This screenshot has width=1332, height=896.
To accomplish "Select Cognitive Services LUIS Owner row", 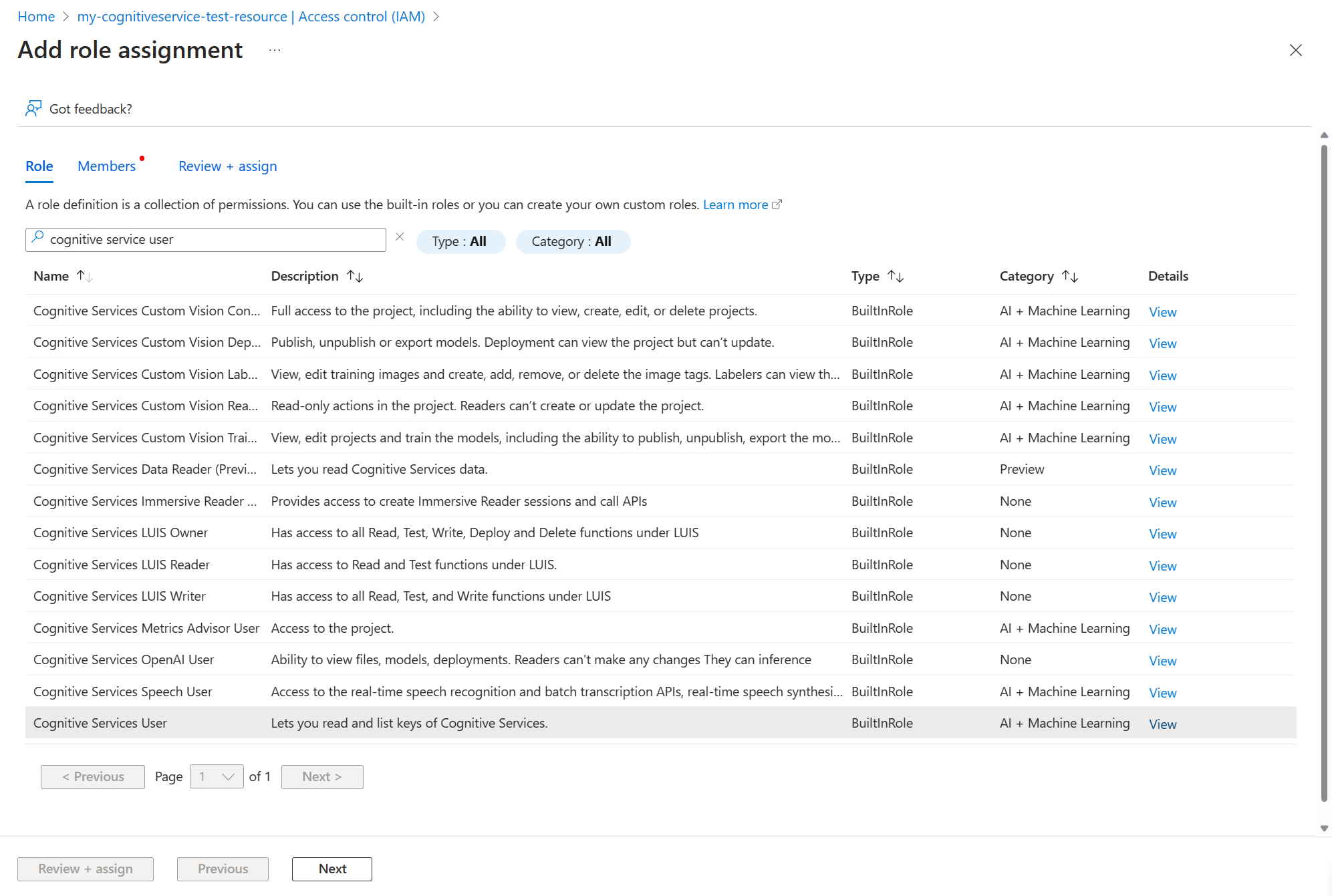I will click(660, 533).
